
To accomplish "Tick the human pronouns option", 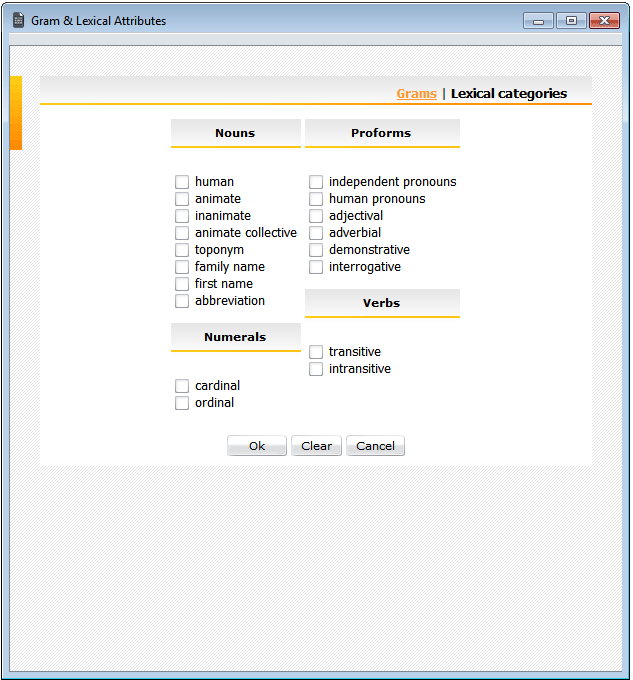I will tap(316, 199).
